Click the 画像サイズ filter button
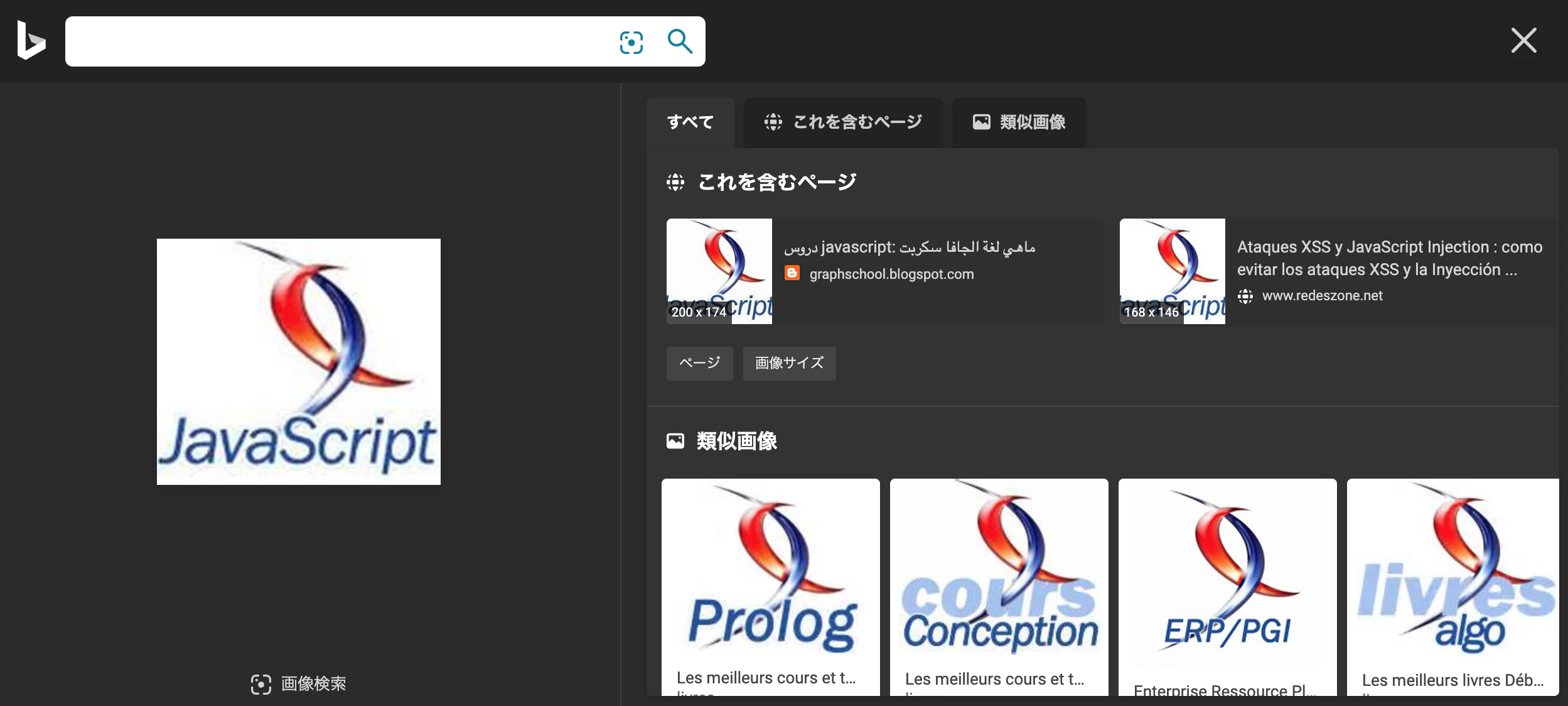Image resolution: width=1568 pixels, height=706 pixels. [789, 363]
